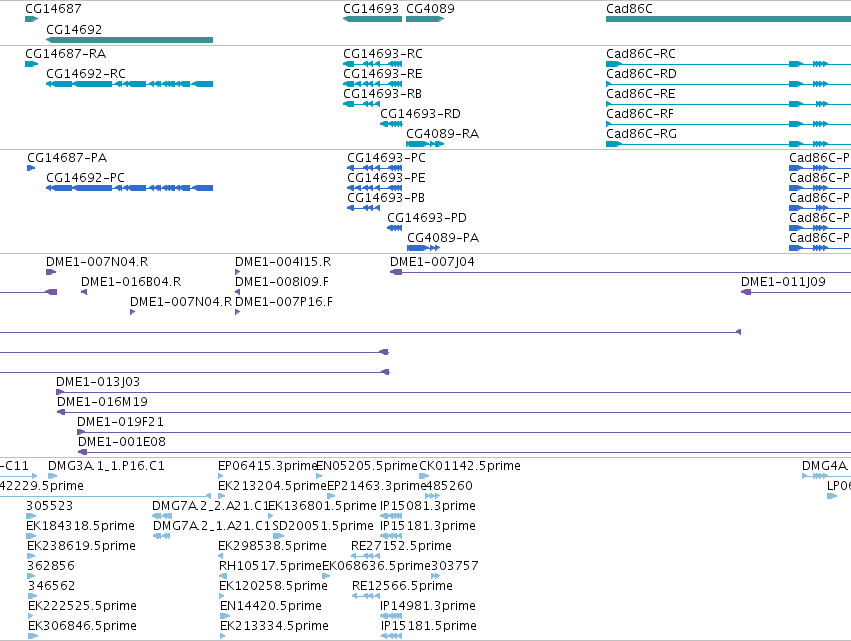This screenshot has height=641, width=851.
Task: Select protein CG14693-PC label
Action: [x=386, y=158]
